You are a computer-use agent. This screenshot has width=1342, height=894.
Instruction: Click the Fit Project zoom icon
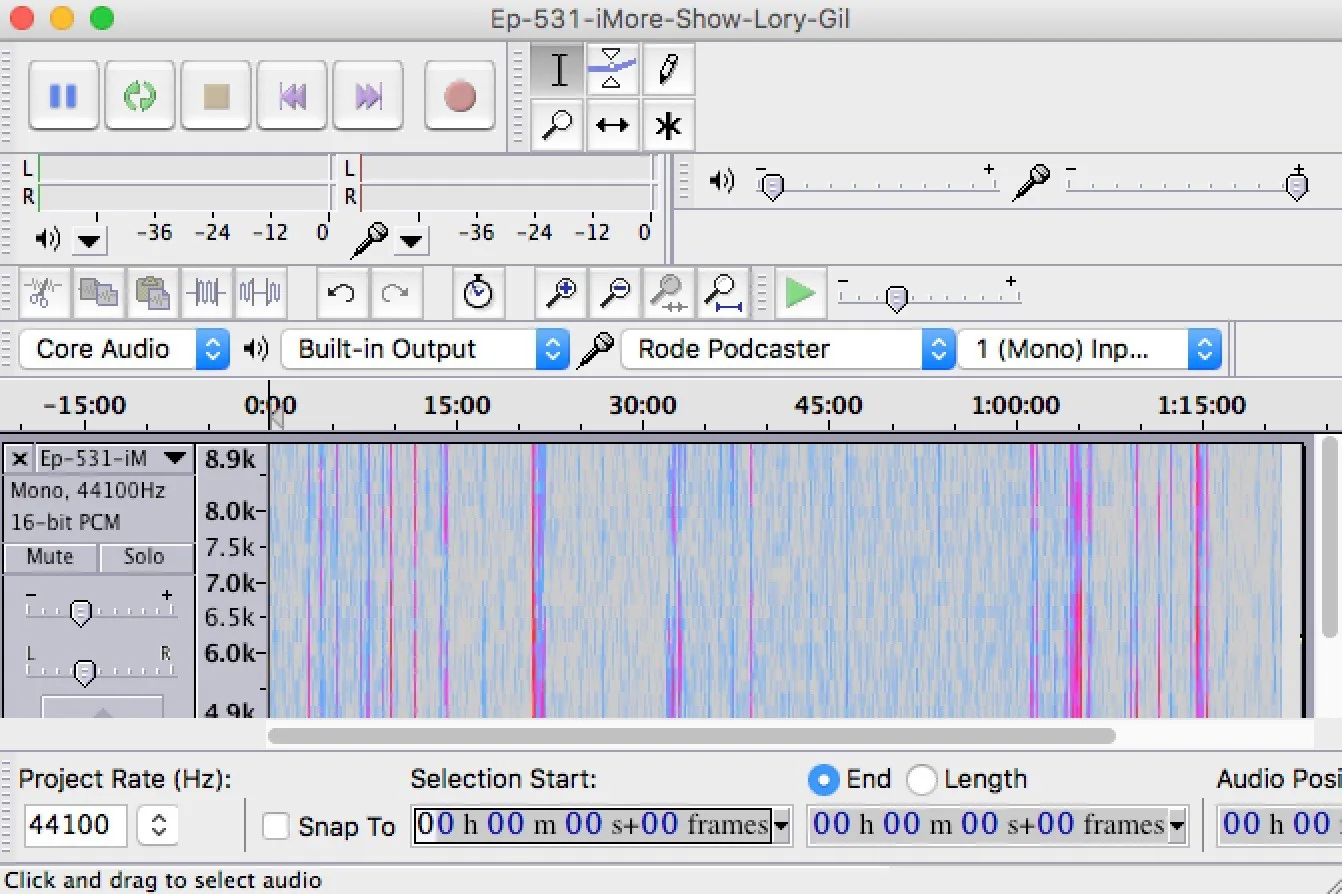point(721,293)
